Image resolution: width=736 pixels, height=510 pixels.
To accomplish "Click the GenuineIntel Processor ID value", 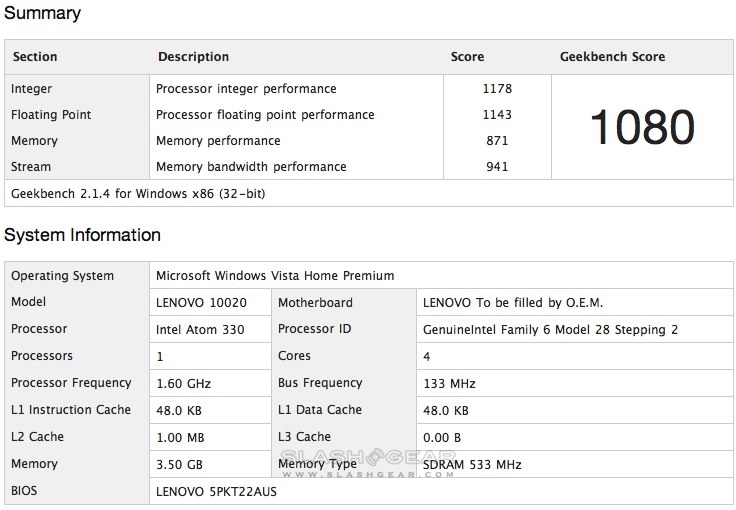I will [551, 329].
